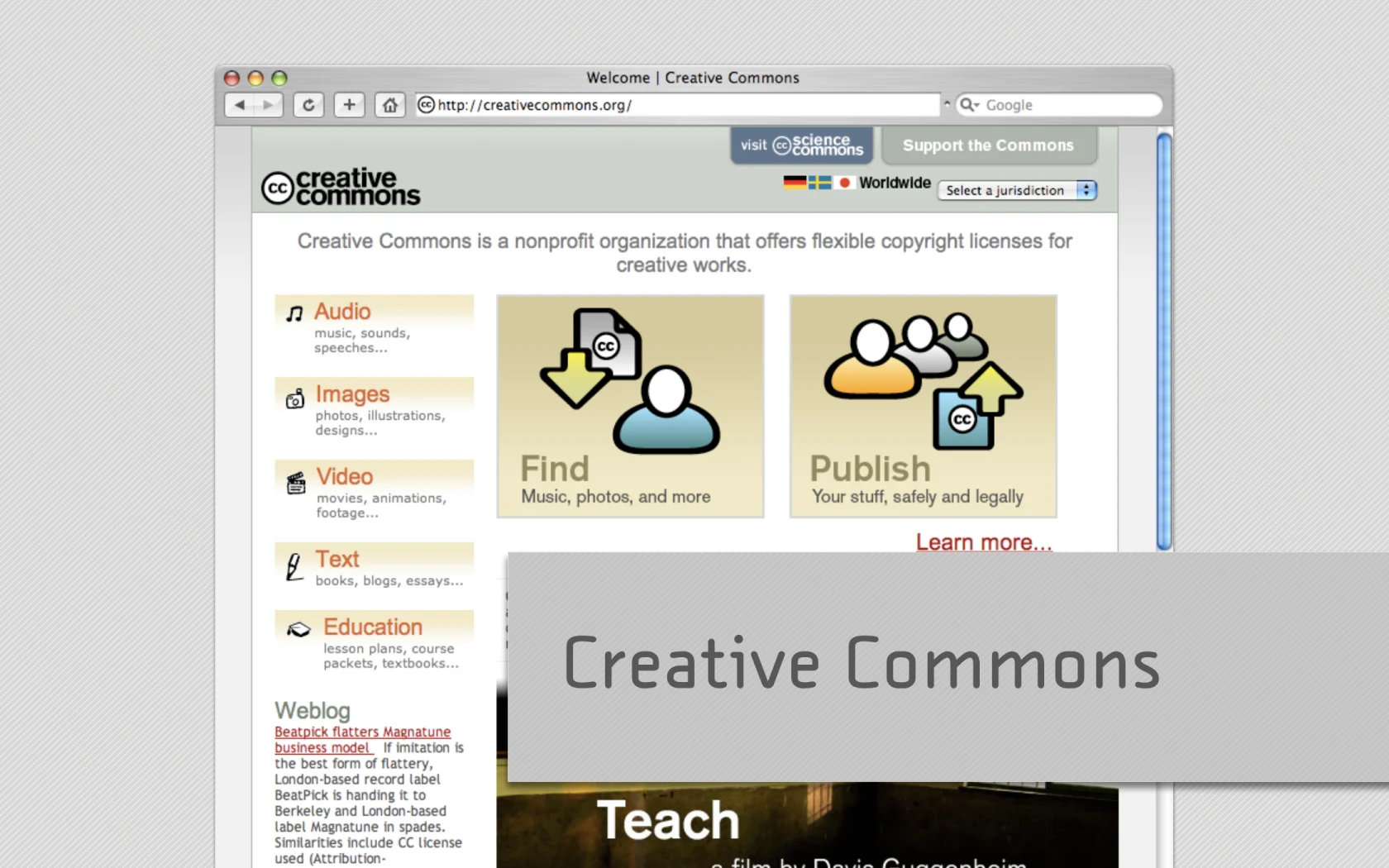This screenshot has height=868, width=1389.
Task: Click the Weblog heading
Action: tap(313, 711)
